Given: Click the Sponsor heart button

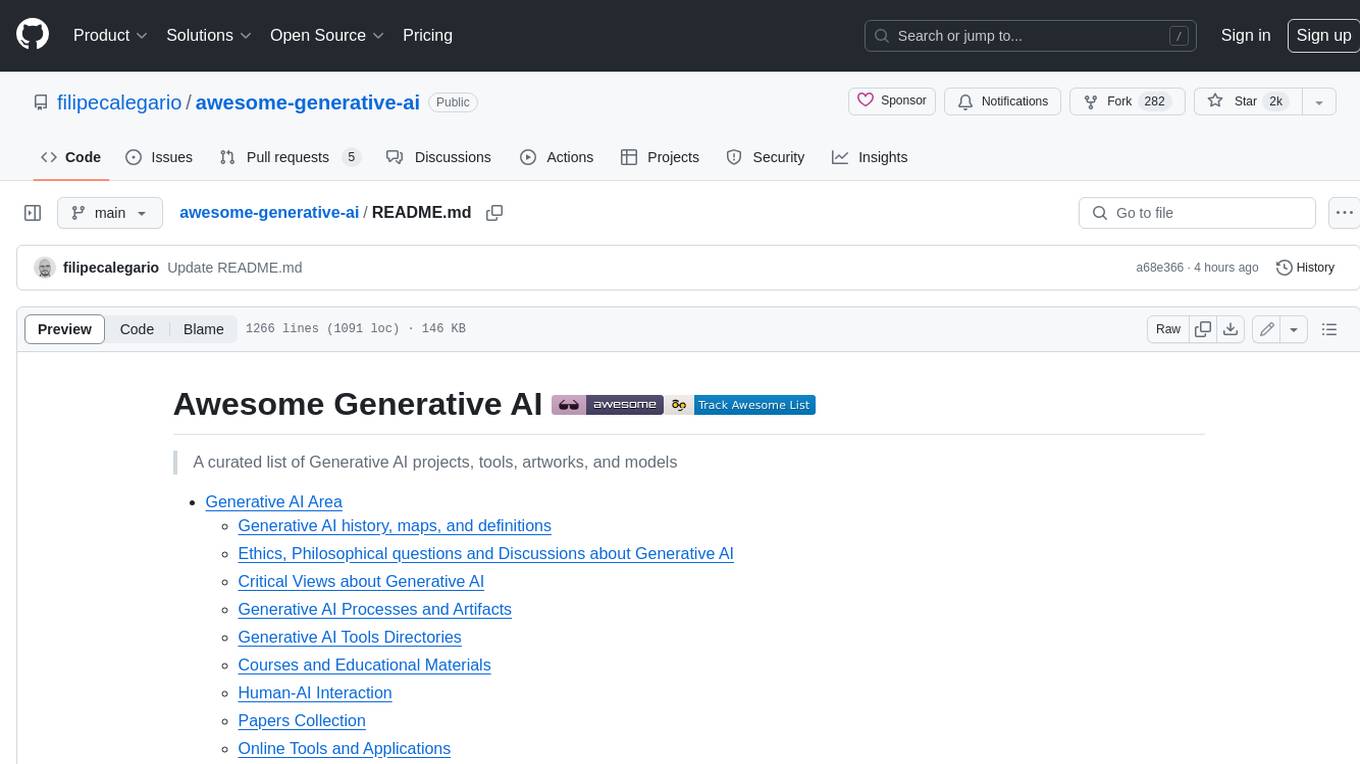Looking at the screenshot, I should click(x=892, y=101).
